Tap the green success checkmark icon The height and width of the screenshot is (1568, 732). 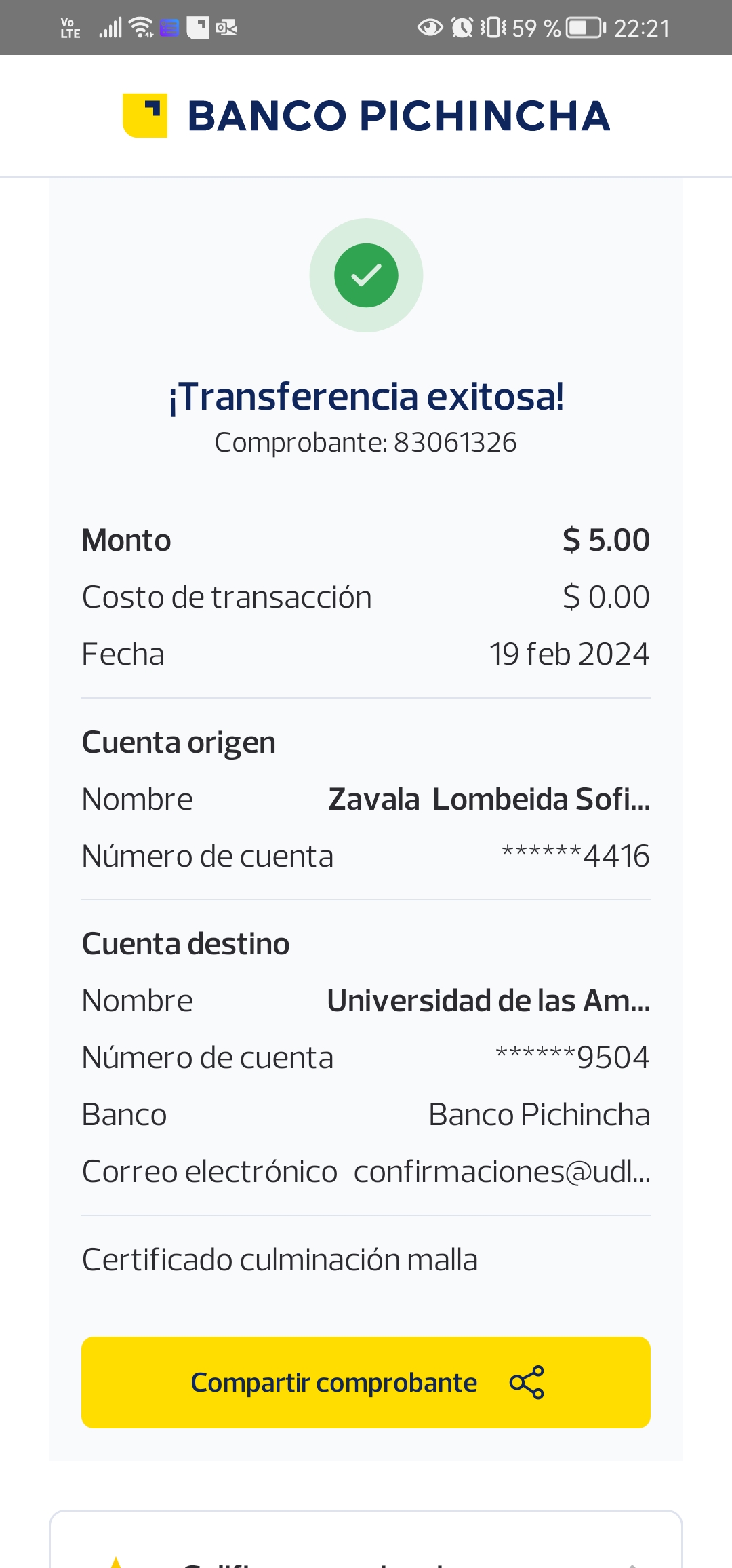tap(366, 275)
